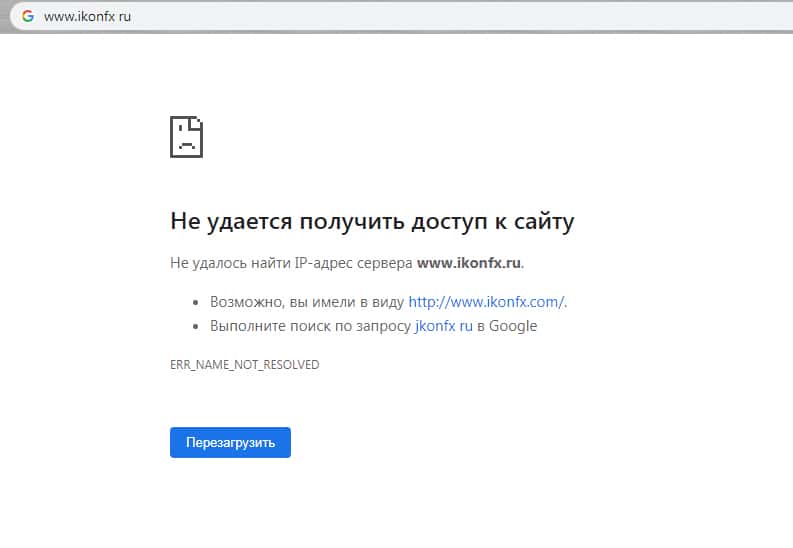Click the sad page error icon
This screenshot has width=793, height=548.
(186, 137)
